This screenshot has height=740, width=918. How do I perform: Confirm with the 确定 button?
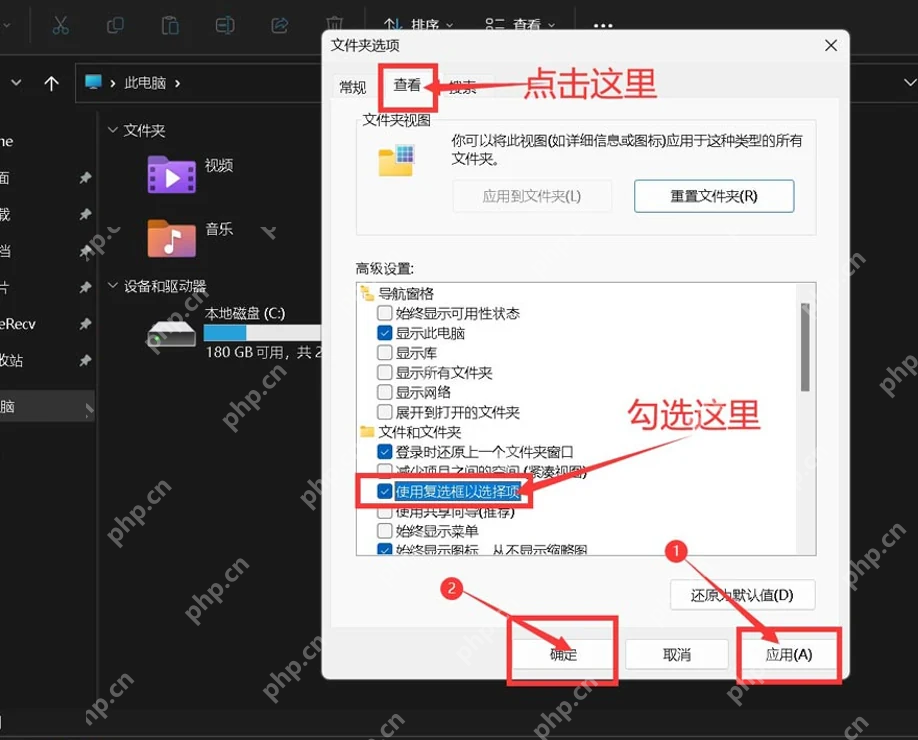[x=563, y=654]
